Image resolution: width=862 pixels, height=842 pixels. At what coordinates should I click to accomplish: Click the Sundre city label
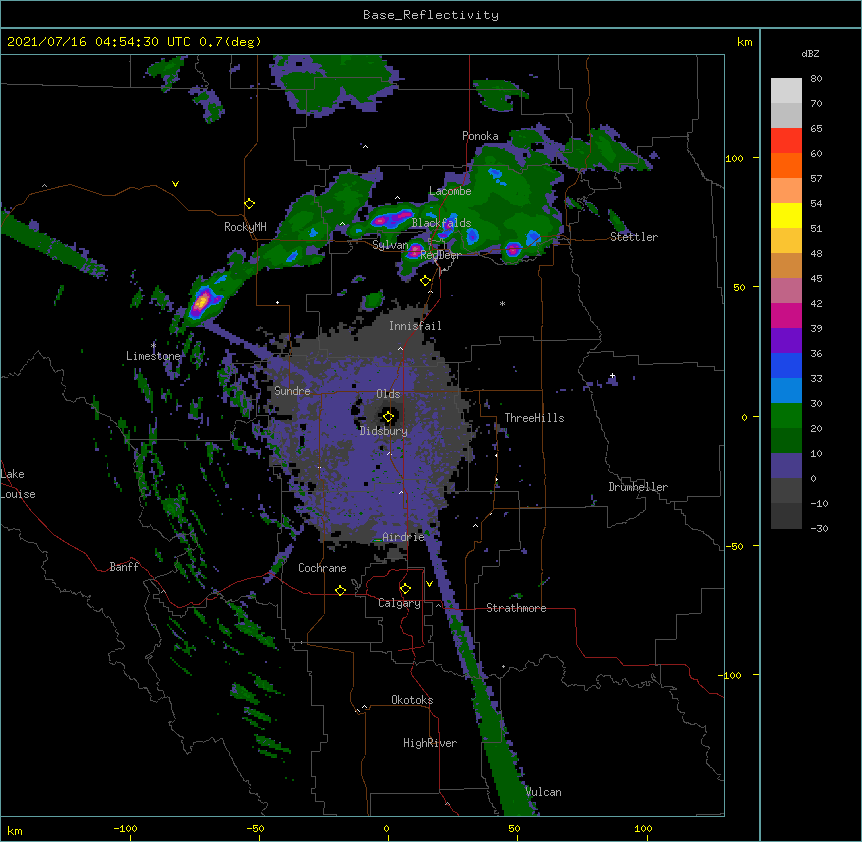click(x=292, y=391)
